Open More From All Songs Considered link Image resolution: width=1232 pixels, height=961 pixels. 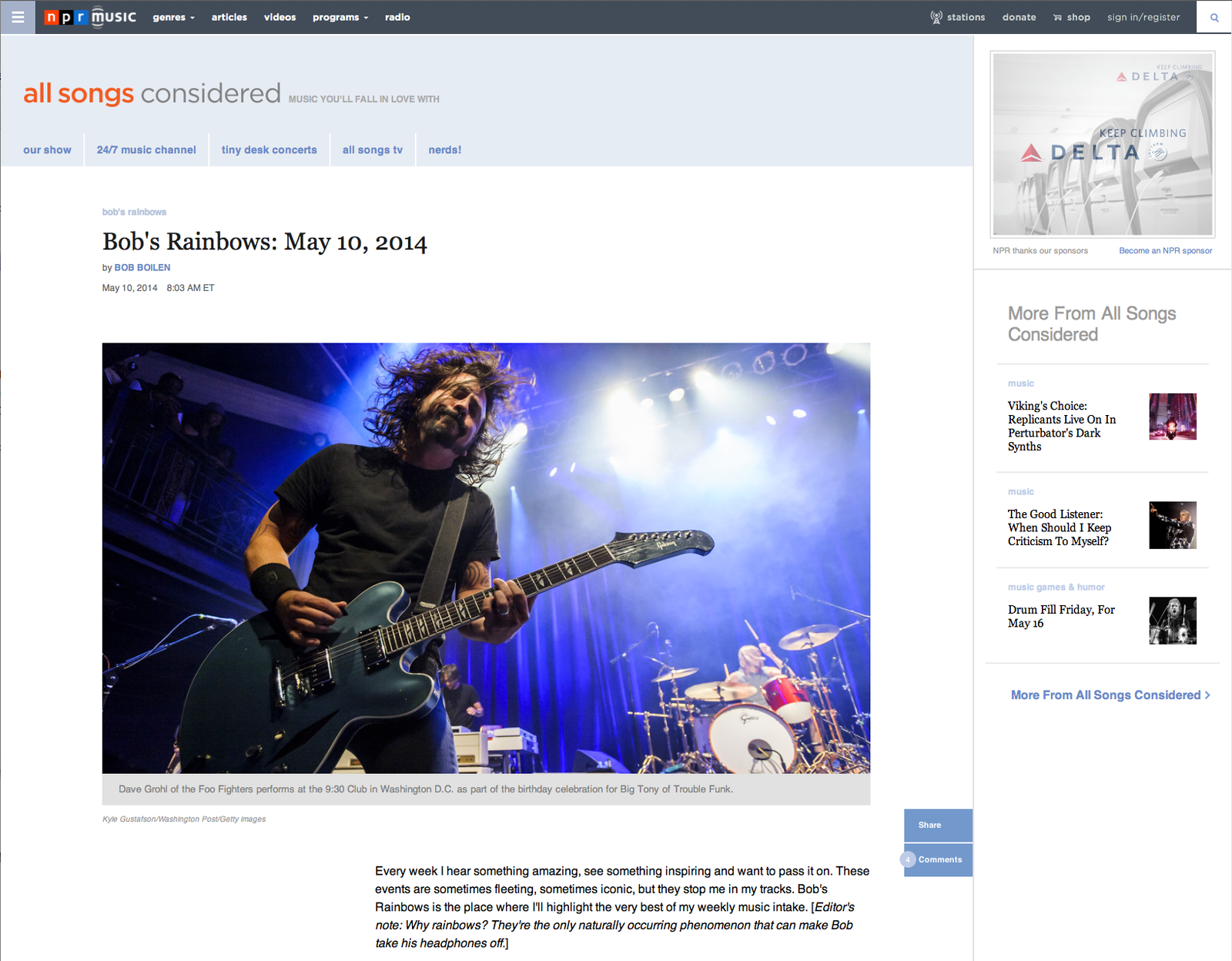(x=1110, y=695)
